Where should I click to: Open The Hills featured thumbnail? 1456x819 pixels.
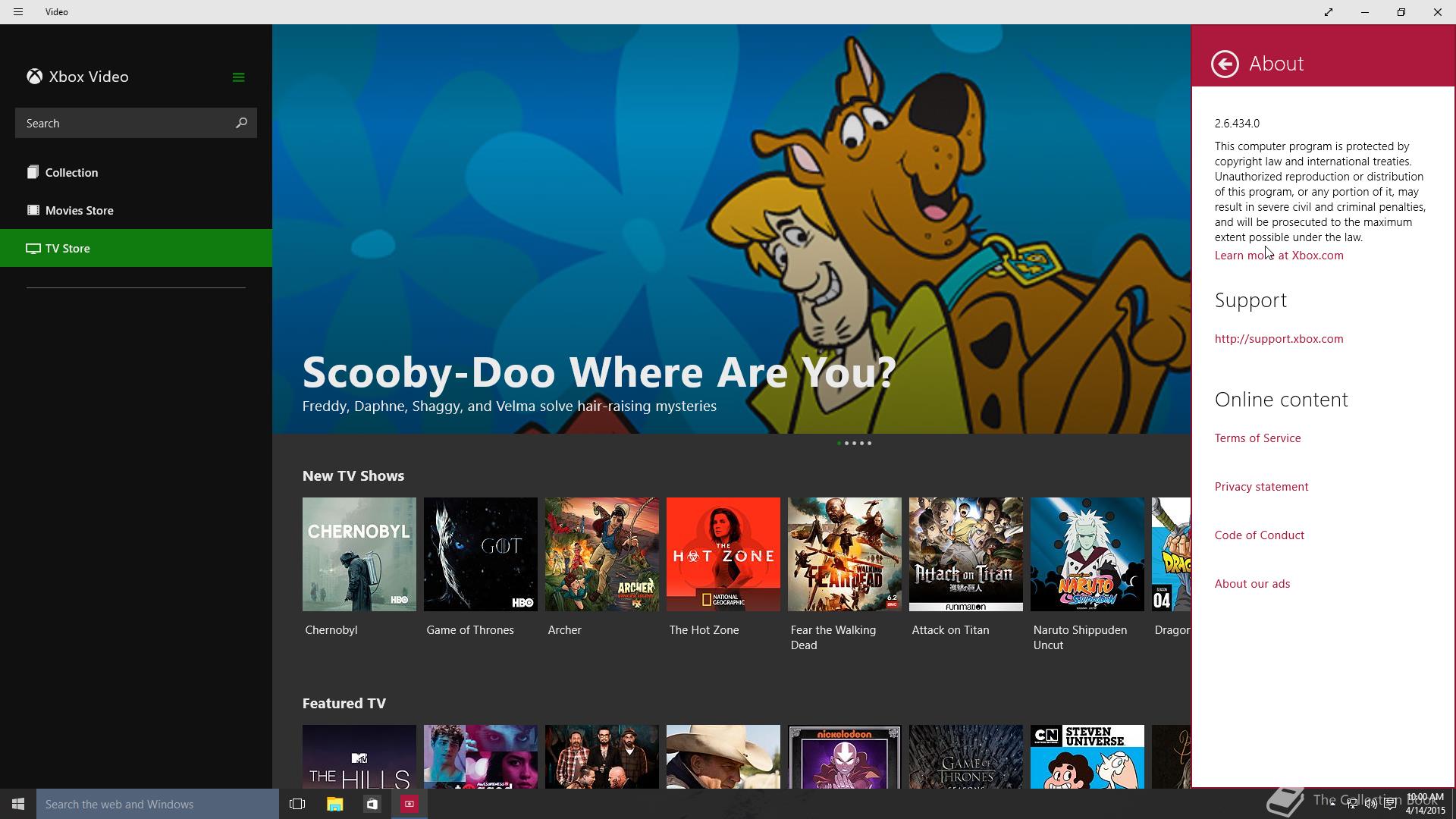359,757
